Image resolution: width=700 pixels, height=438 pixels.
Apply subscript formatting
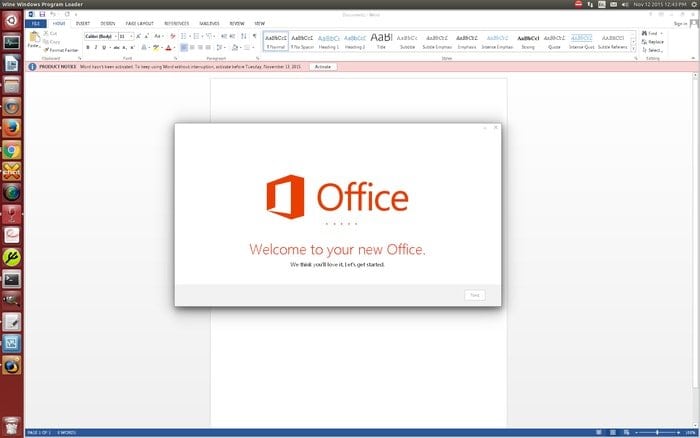pyautogui.click(x=125, y=47)
